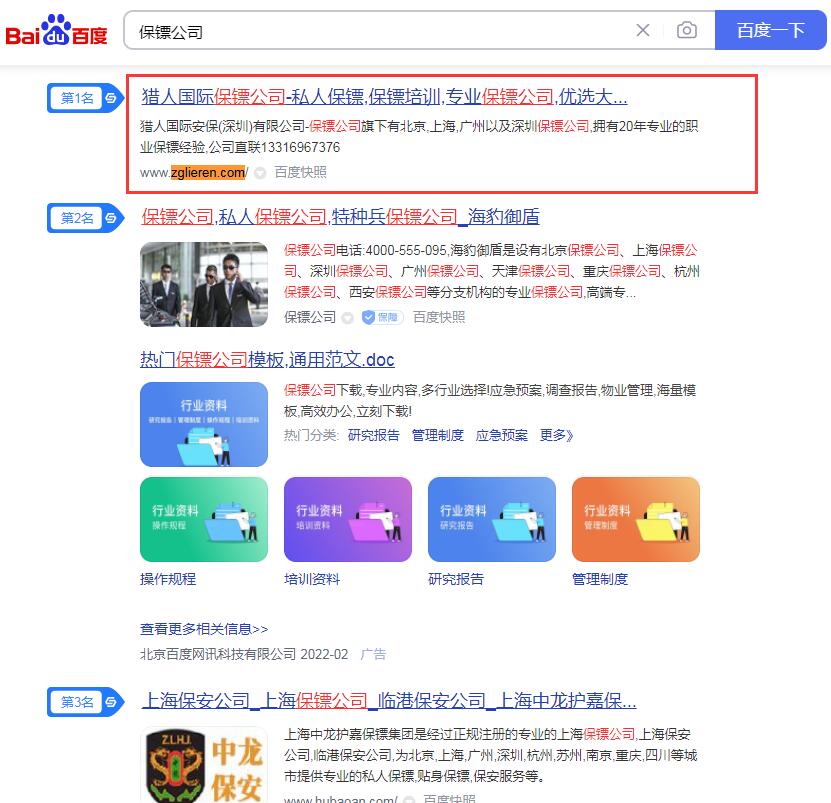Screen dimensions: 831x803
Task: Open image search via the camera icon
Action: tap(687, 30)
